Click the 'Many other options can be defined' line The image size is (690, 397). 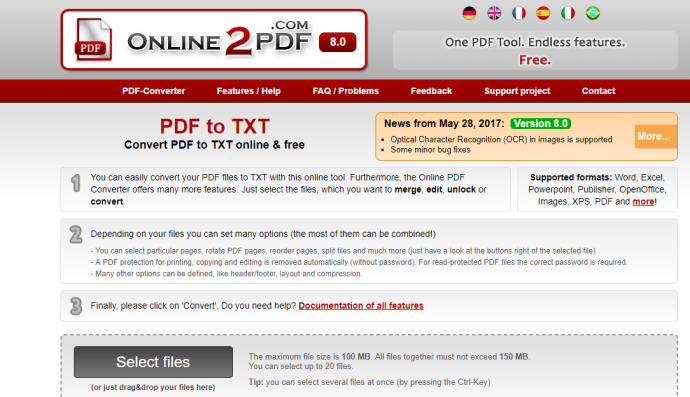pyautogui.click(x=226, y=274)
